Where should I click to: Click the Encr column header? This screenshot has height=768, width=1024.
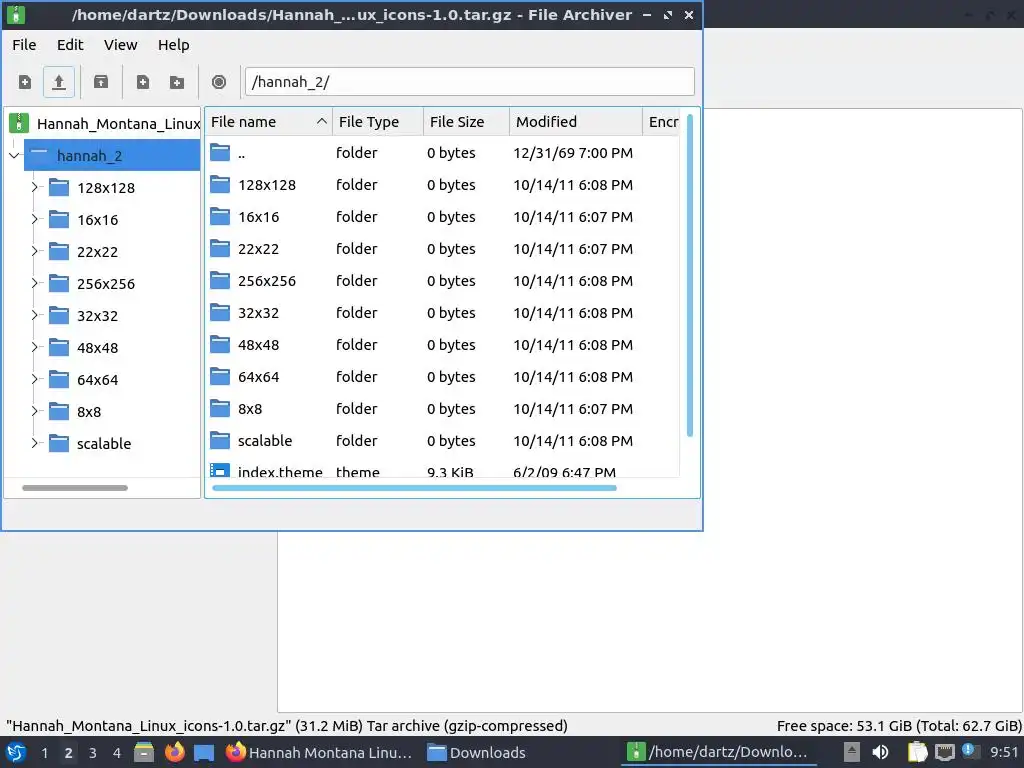661,121
